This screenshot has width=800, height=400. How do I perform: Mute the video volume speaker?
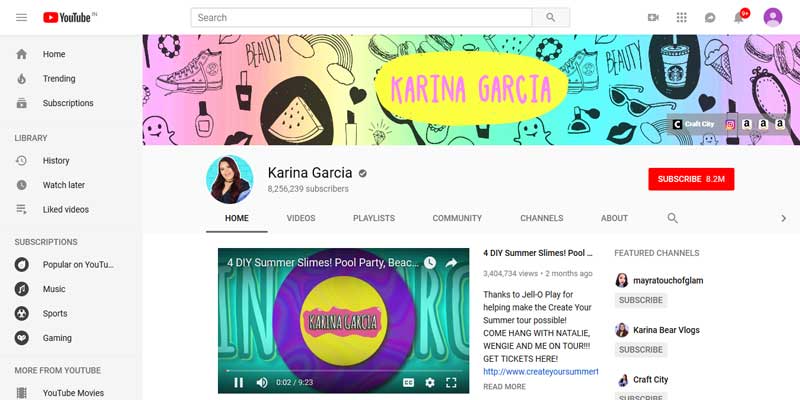tap(262, 382)
